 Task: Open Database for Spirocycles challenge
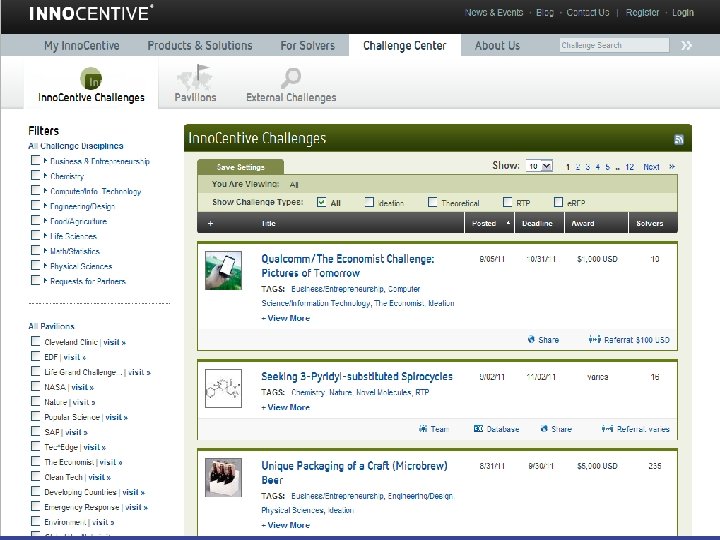click(x=496, y=429)
